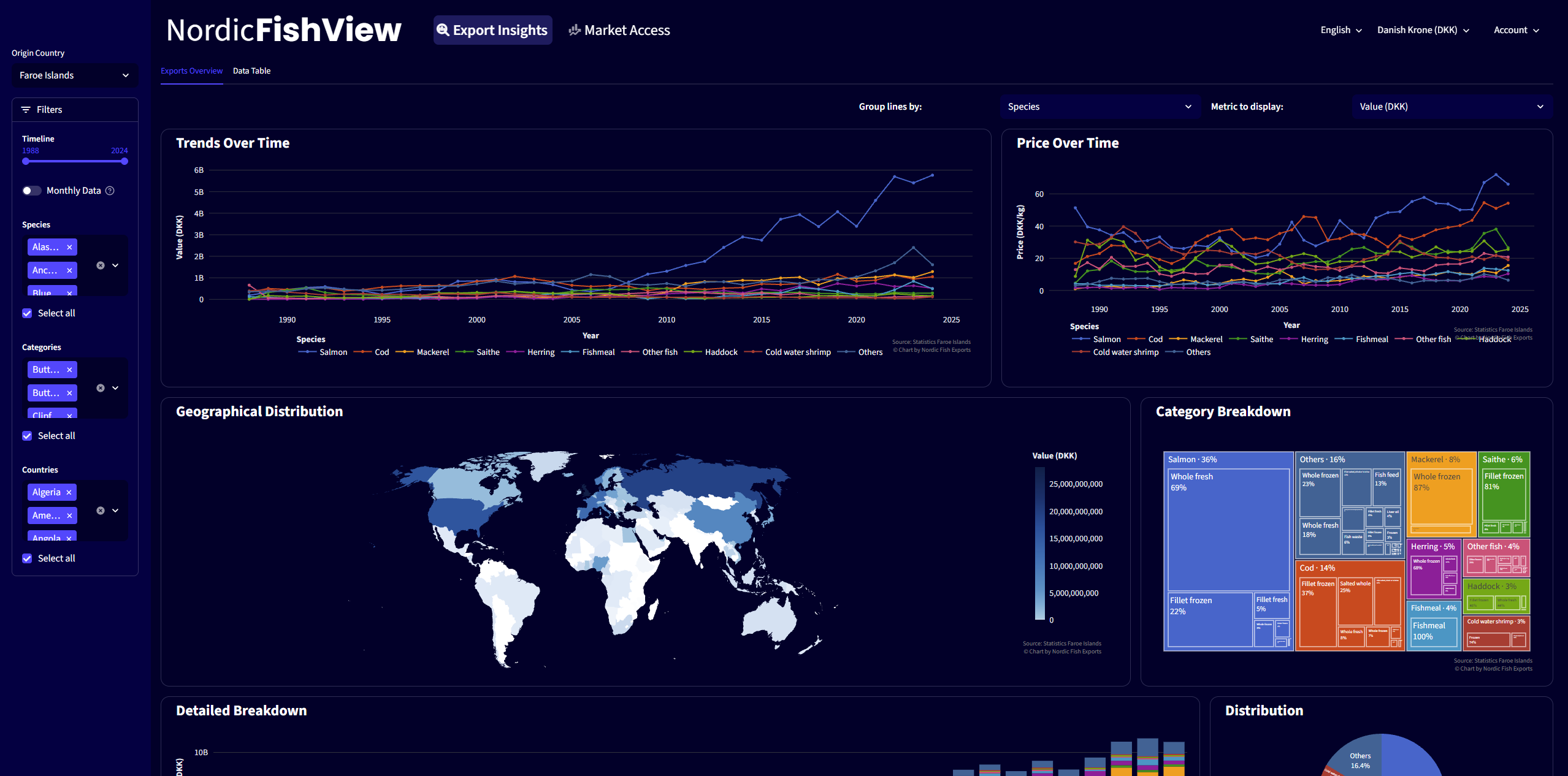Remove the Algeria country chip
Screen dimensions: 1568x776
[69, 492]
